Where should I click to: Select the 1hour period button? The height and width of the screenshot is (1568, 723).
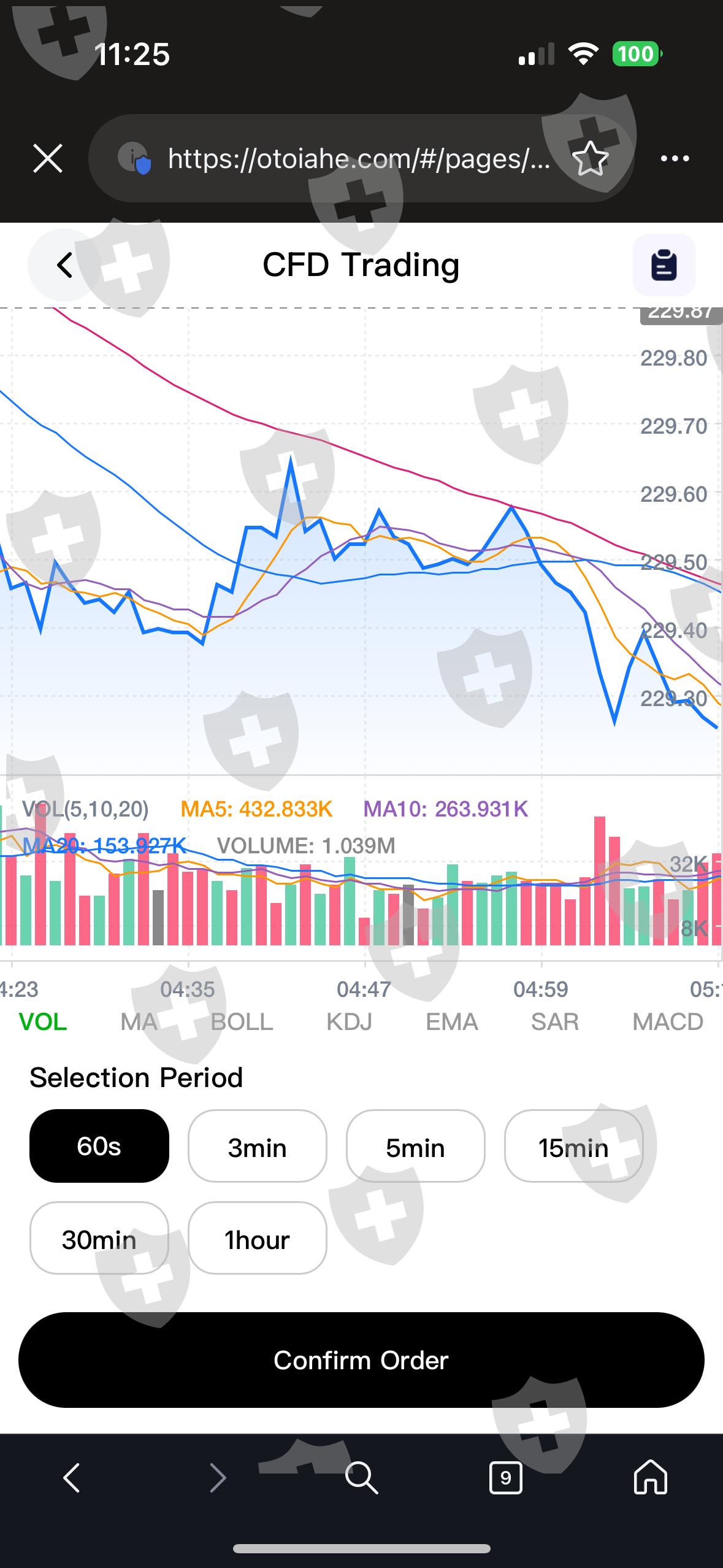pyautogui.click(x=258, y=1238)
